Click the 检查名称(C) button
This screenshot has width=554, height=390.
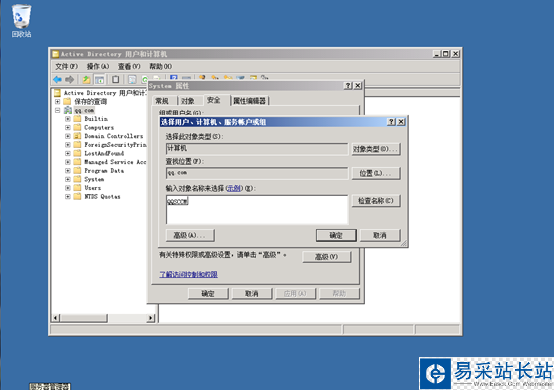tap(376, 201)
